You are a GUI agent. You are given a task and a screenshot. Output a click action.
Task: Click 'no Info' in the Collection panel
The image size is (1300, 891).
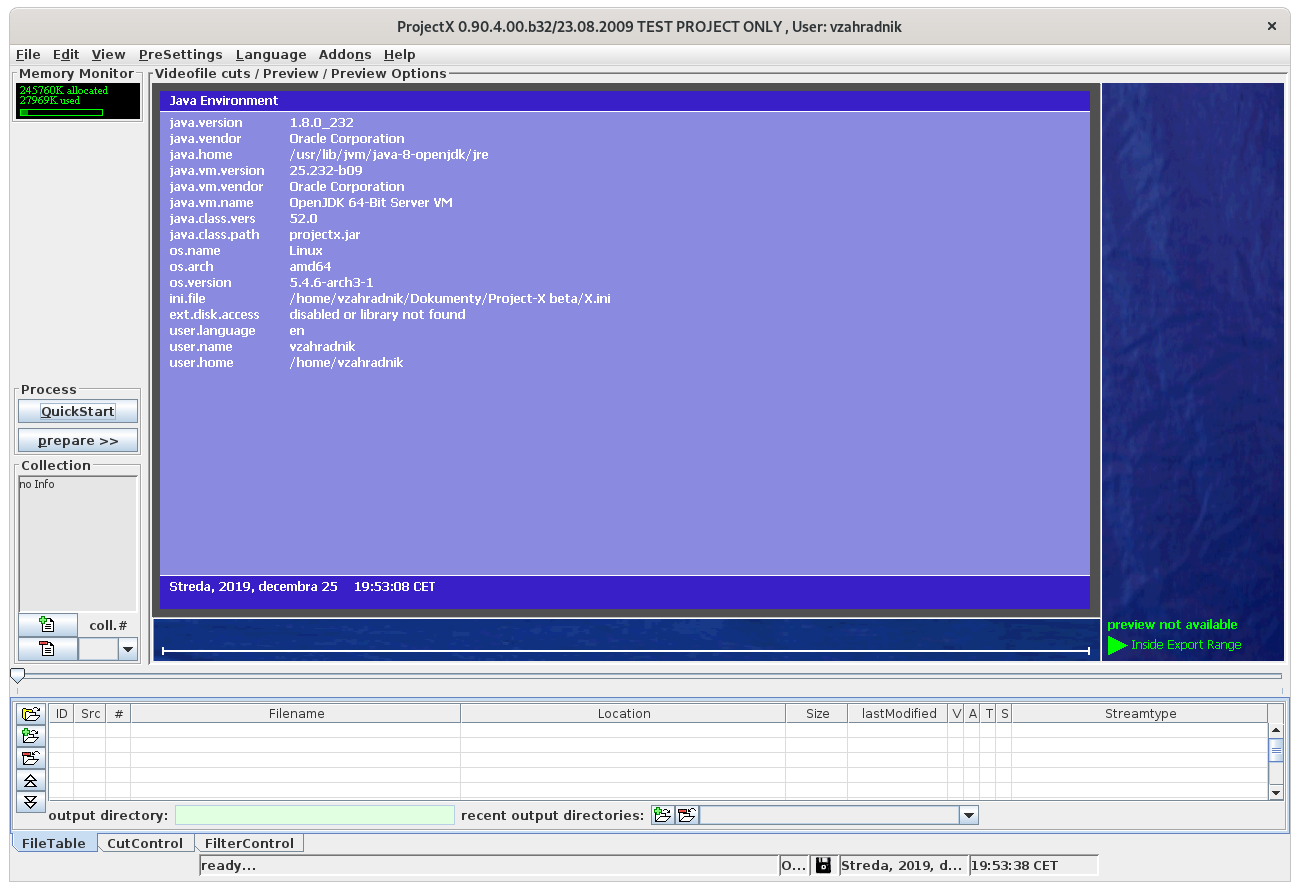pos(37,484)
